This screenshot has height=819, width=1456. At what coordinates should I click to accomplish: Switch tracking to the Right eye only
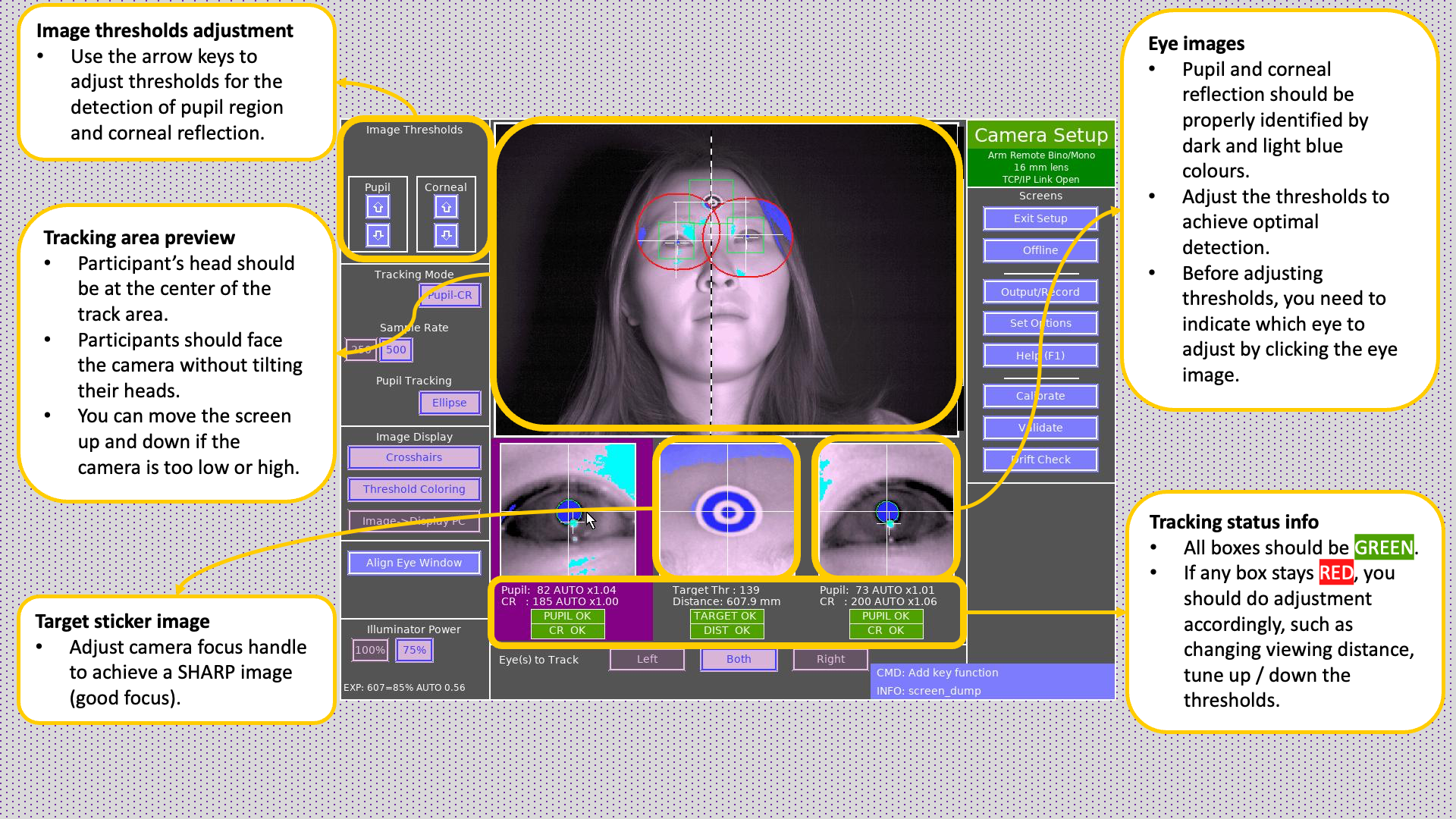coord(830,659)
